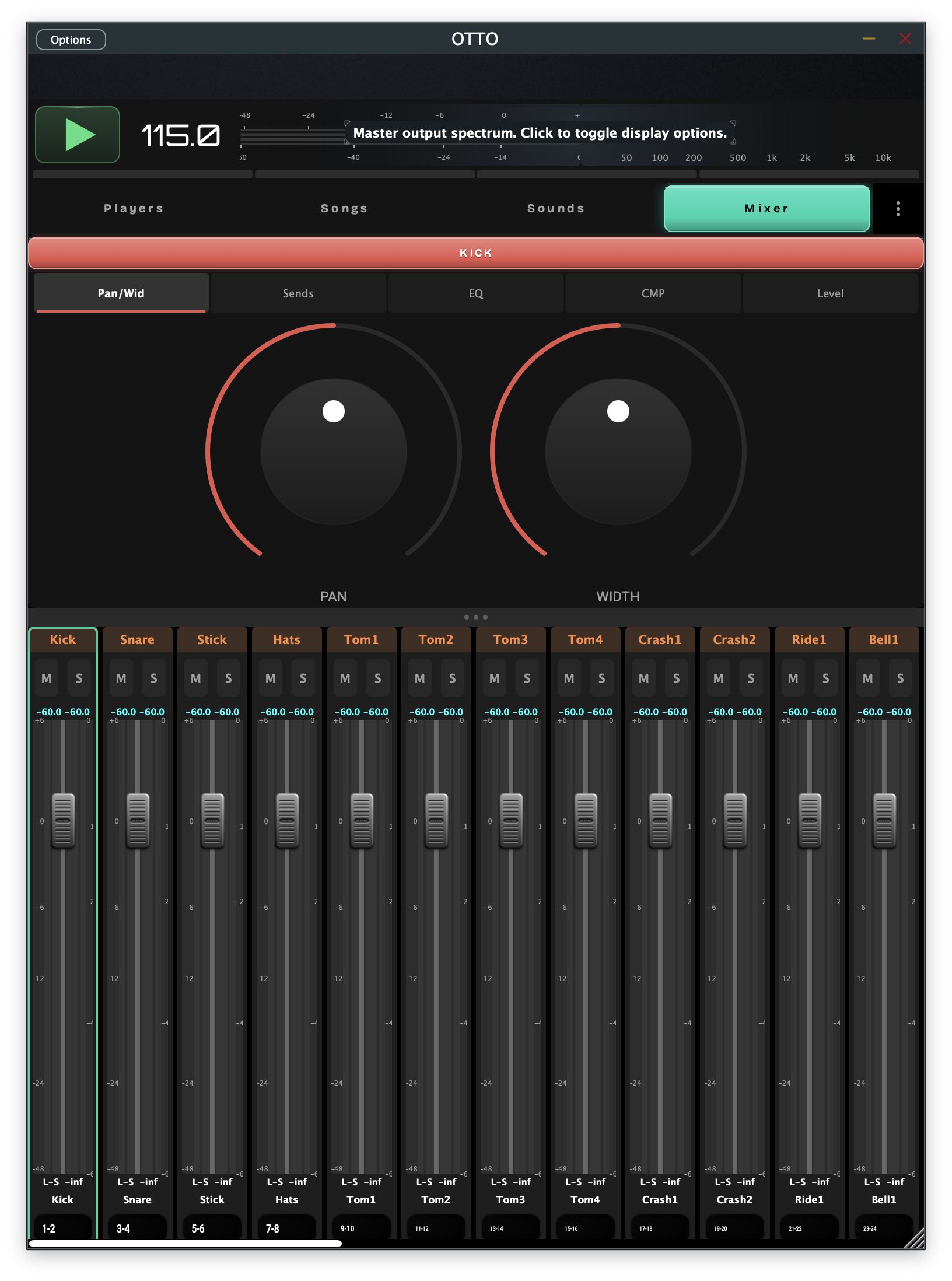Mute the Crash1 channel
Viewport: 952px width, 1281px height.
[x=644, y=678]
